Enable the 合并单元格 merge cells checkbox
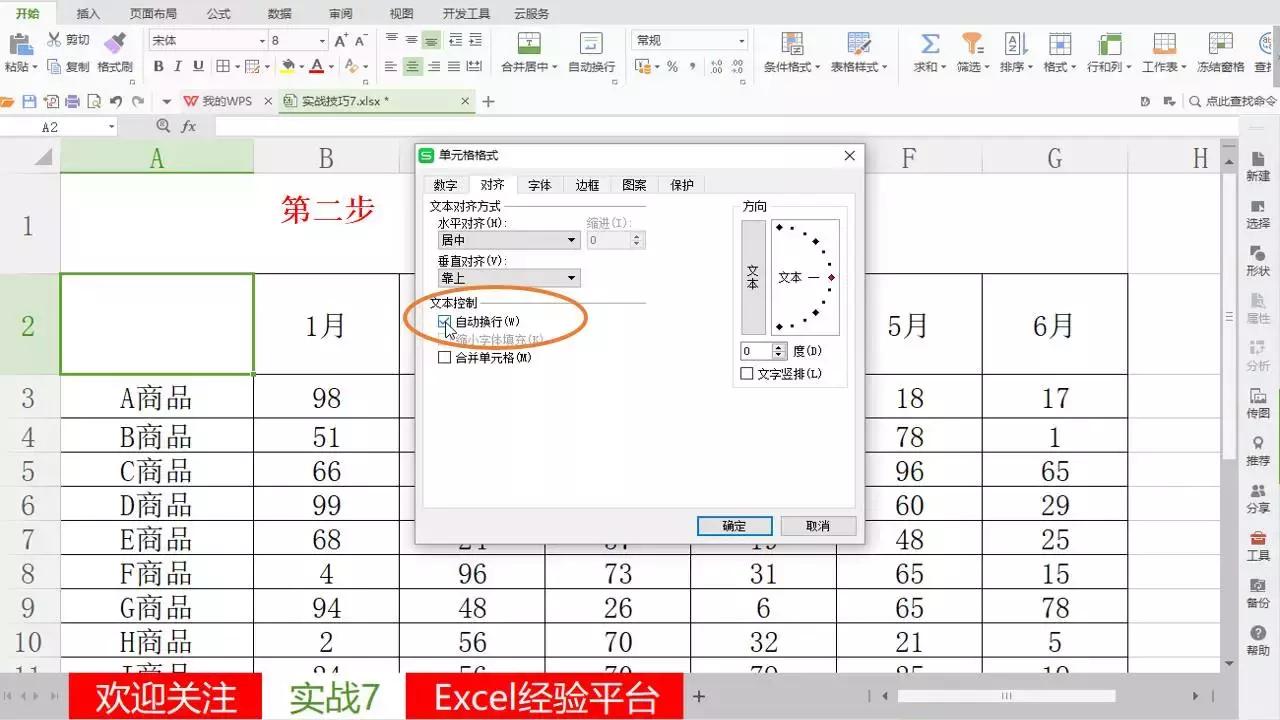Viewport: 1280px width, 720px height. point(444,356)
